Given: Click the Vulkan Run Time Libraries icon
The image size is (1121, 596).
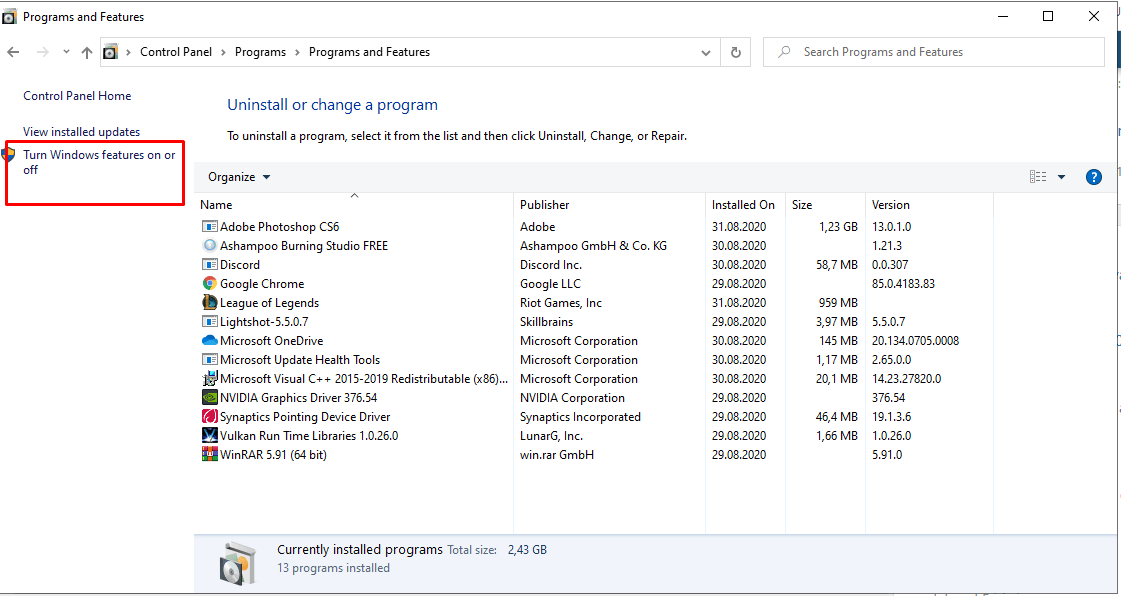Looking at the screenshot, I should point(210,436).
